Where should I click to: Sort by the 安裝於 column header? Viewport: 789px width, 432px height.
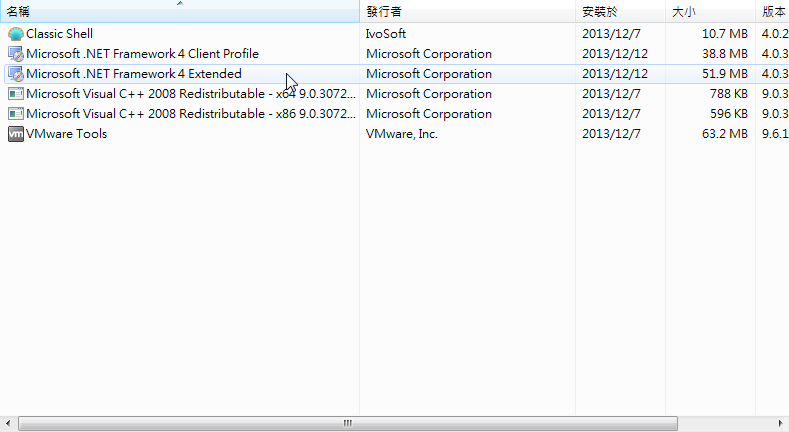pyautogui.click(x=620, y=11)
